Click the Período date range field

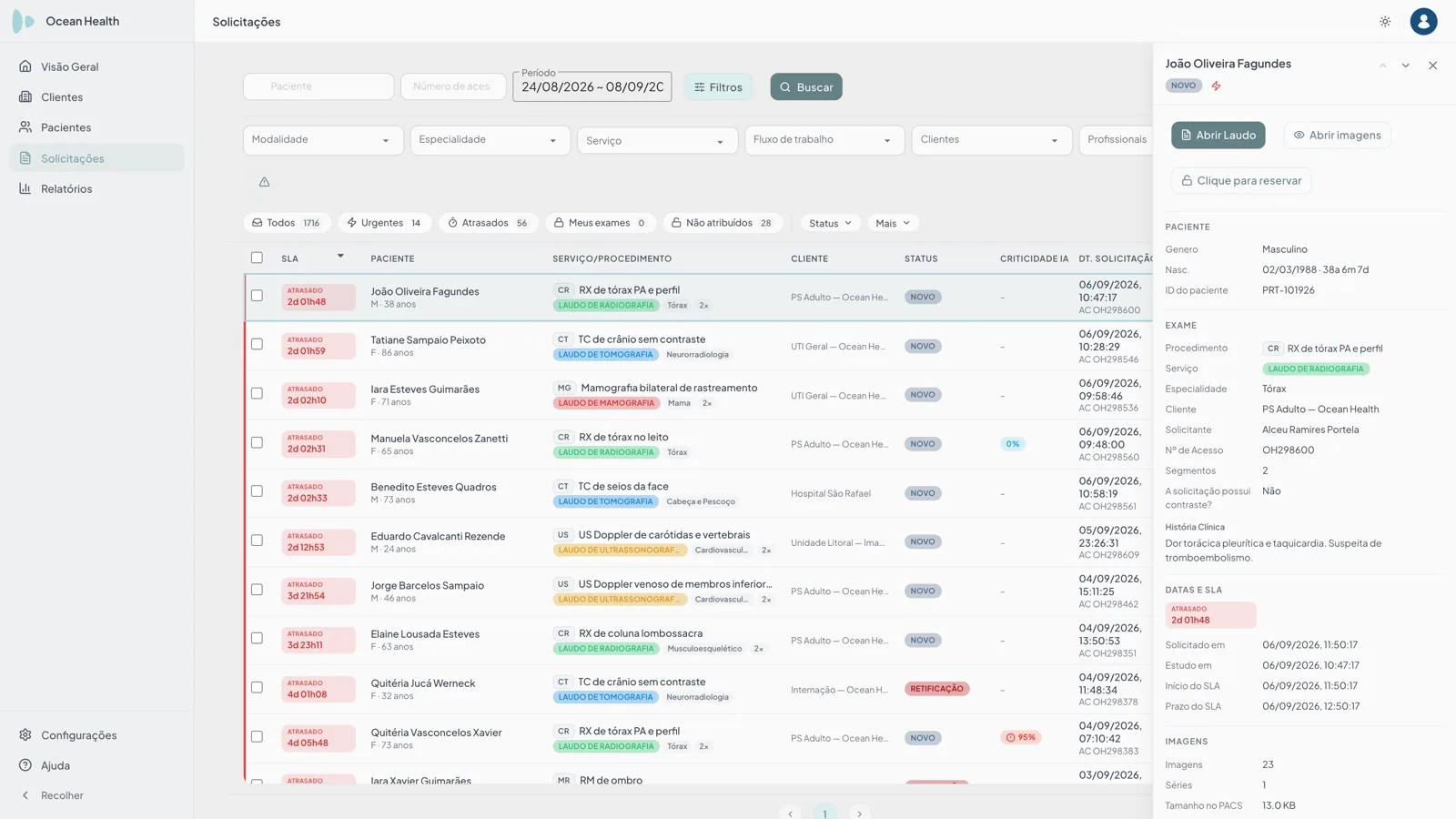(592, 87)
